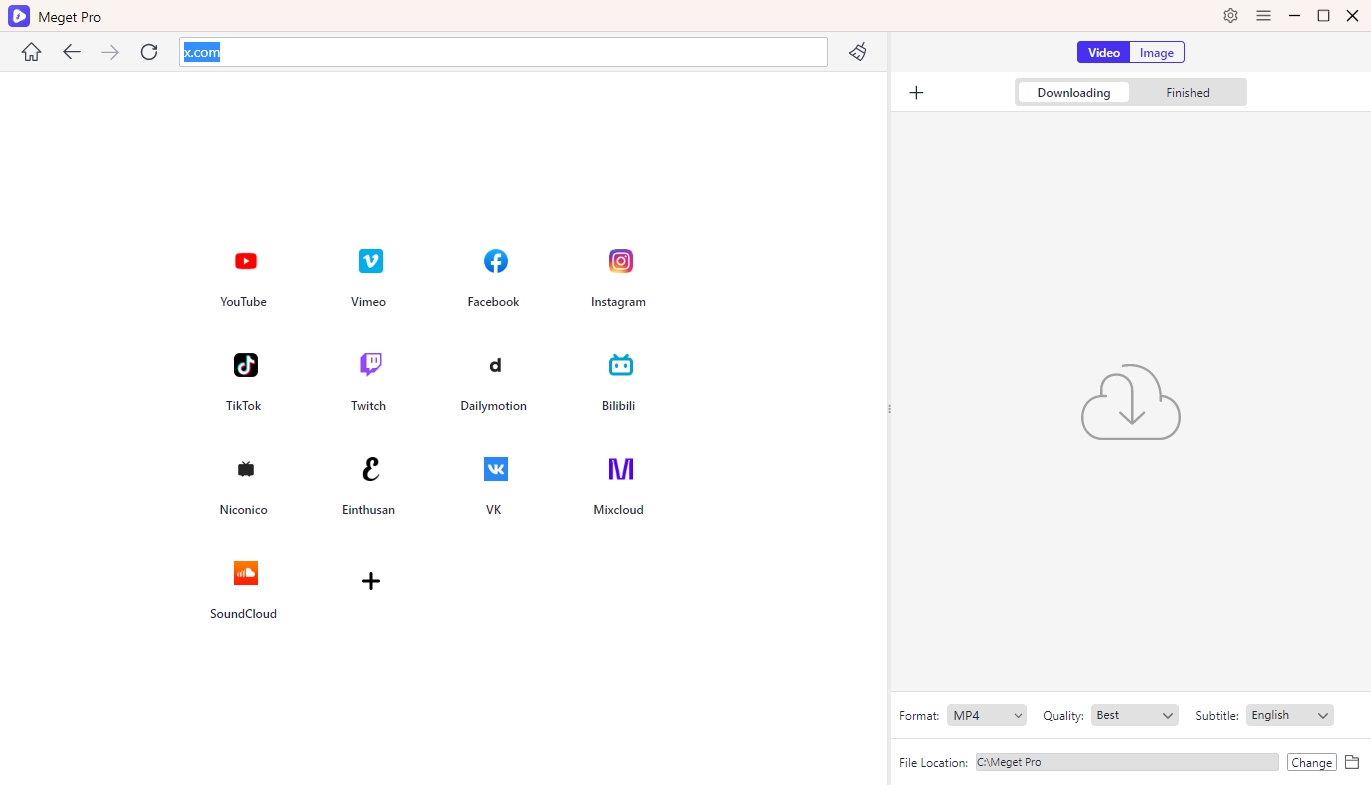1371x785 pixels.
Task: Show the Finished tab
Action: (1188, 93)
